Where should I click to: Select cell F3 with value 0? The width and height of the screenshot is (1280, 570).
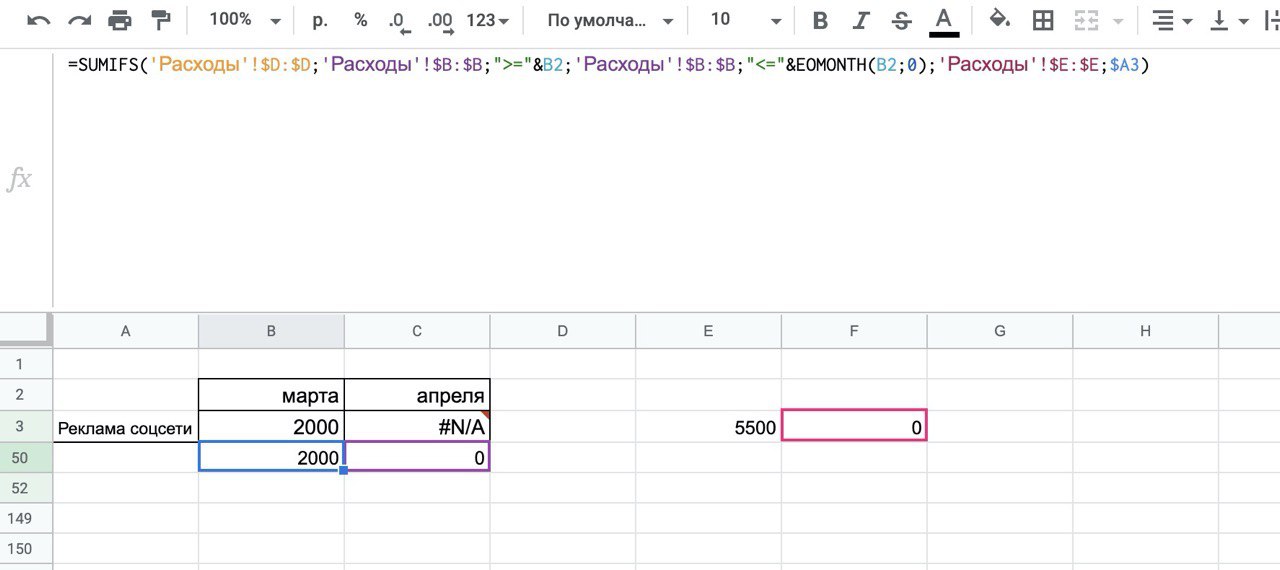coord(854,425)
